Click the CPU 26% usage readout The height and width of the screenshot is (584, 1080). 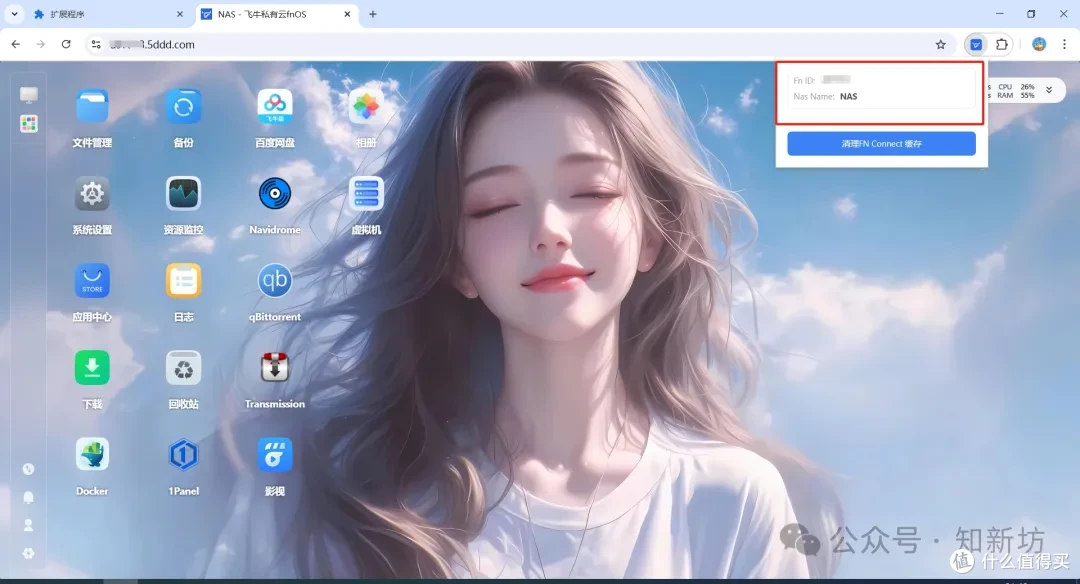(x=1016, y=87)
